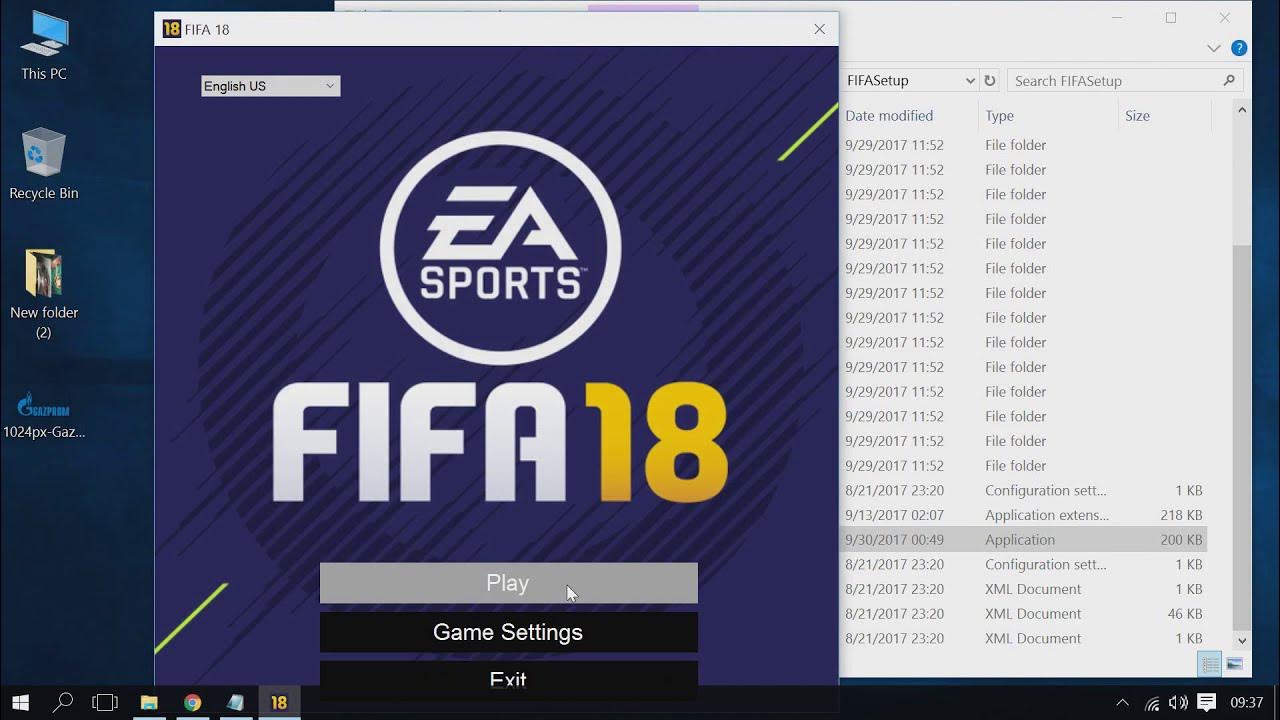
Task: Open the This PC desktop icon
Action: point(44,45)
